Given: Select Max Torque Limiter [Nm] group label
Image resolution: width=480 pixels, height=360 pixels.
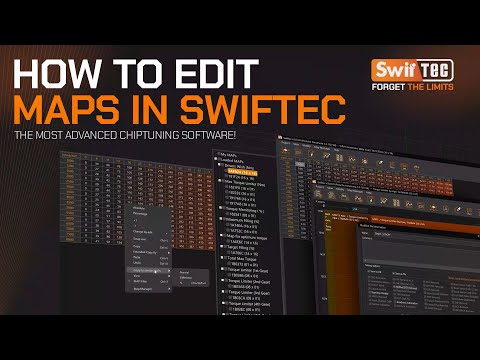Looking at the screenshot, I should [245, 183].
